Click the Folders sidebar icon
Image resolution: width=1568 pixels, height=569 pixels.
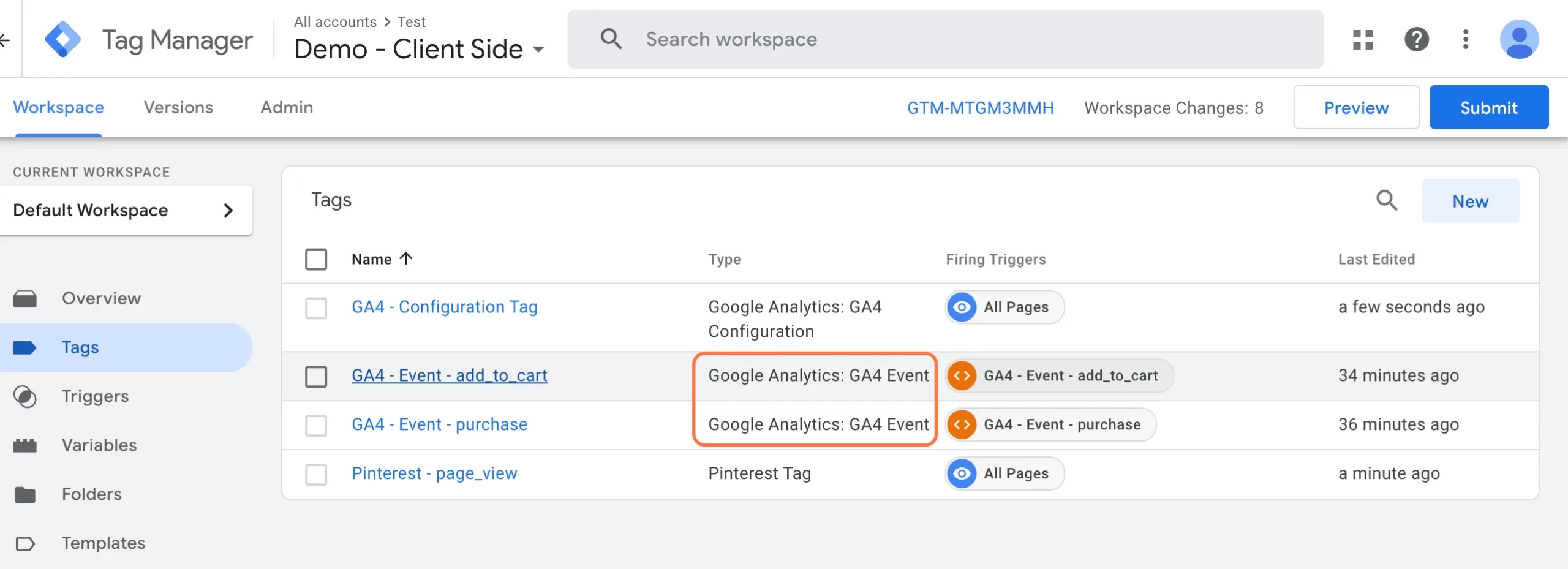click(x=25, y=494)
